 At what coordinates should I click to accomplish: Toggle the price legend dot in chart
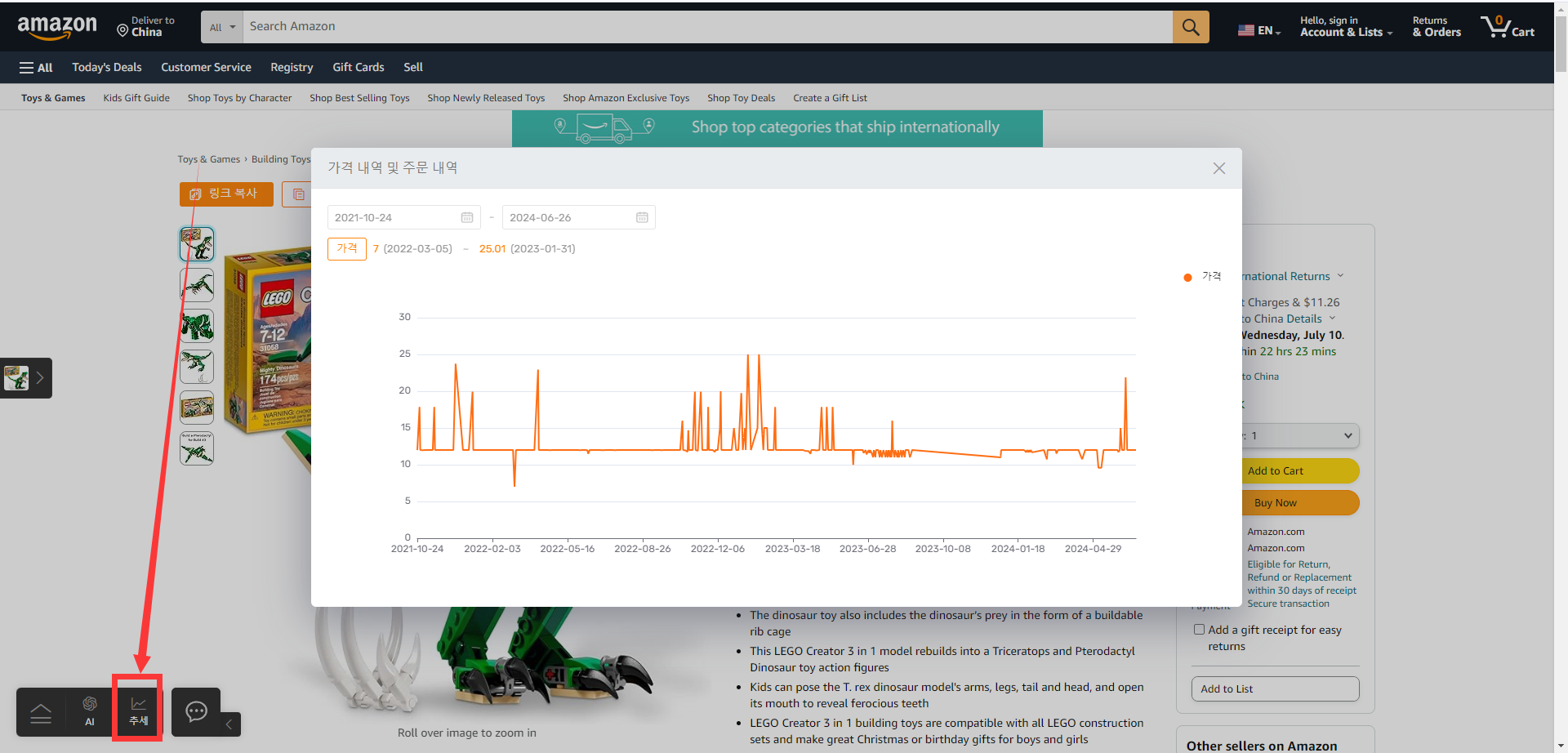[x=1187, y=278]
